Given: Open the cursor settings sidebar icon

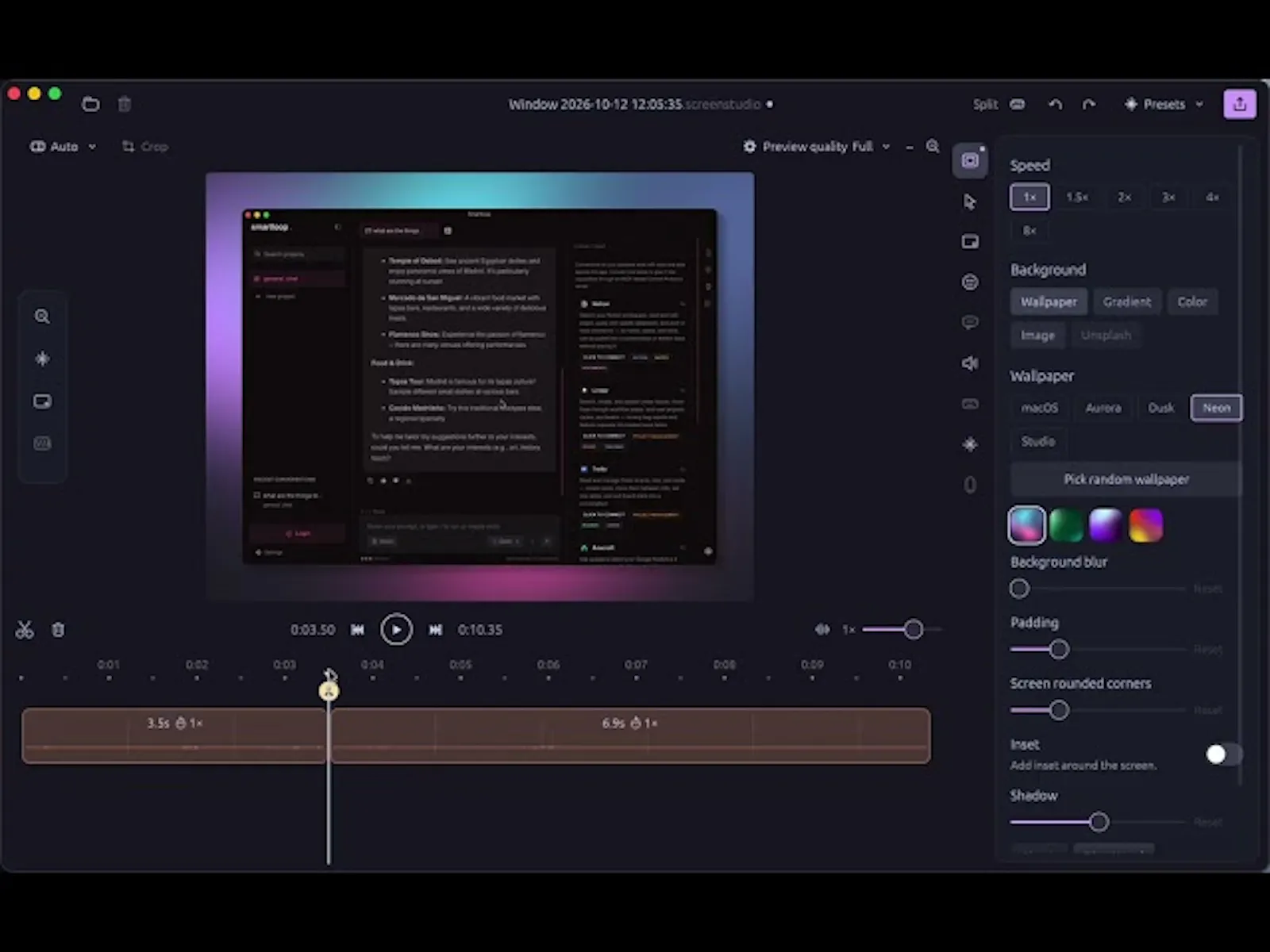Looking at the screenshot, I should coord(970,202).
